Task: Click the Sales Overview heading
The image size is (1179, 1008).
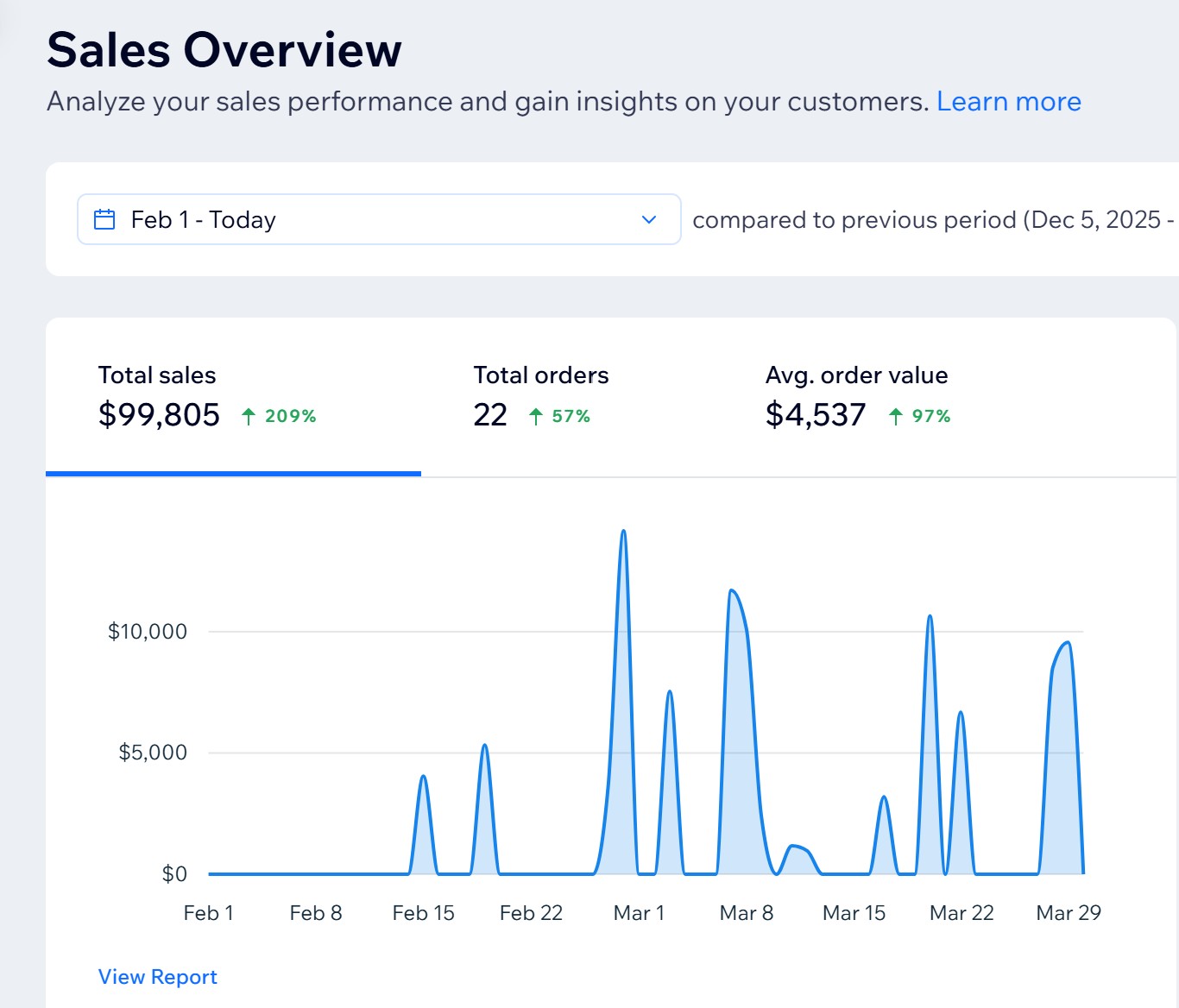Action: (x=224, y=49)
